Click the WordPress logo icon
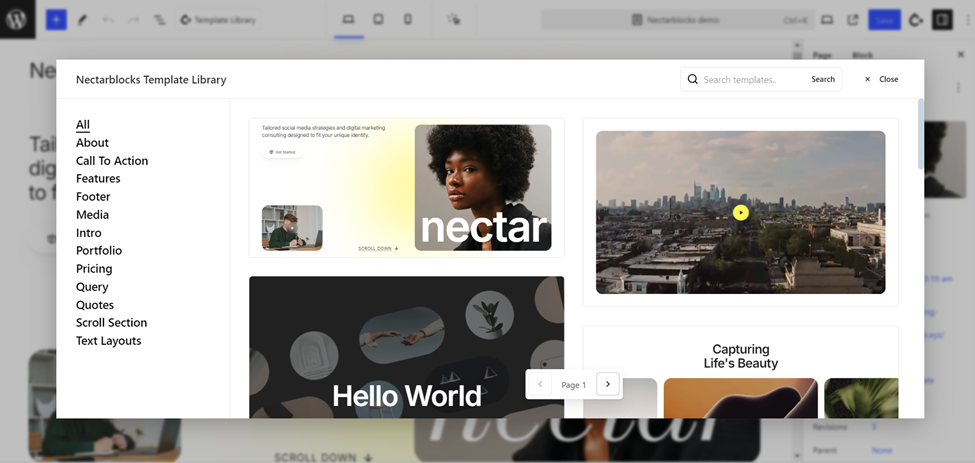975x463 pixels. 16,19
